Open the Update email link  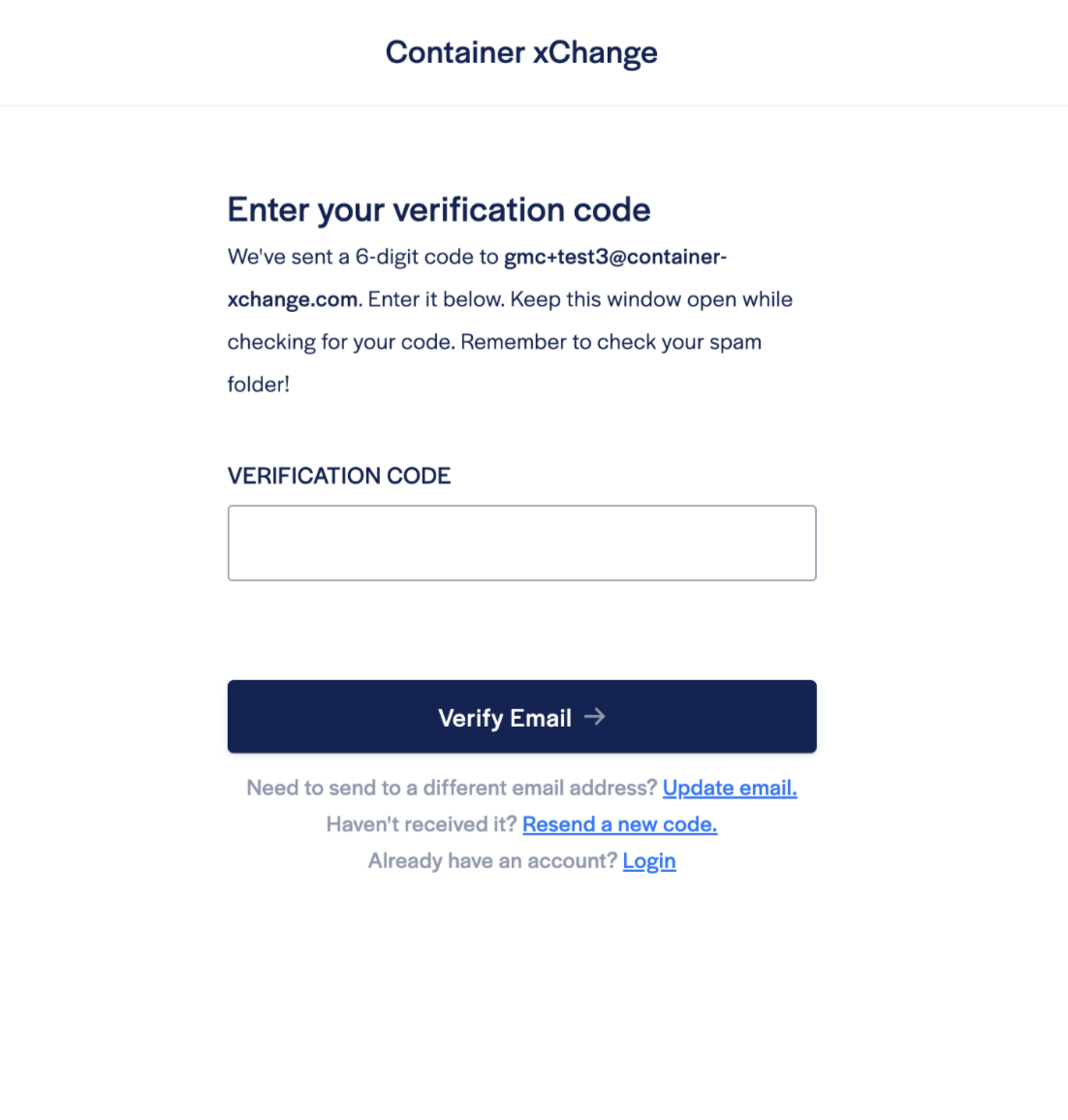[730, 788]
